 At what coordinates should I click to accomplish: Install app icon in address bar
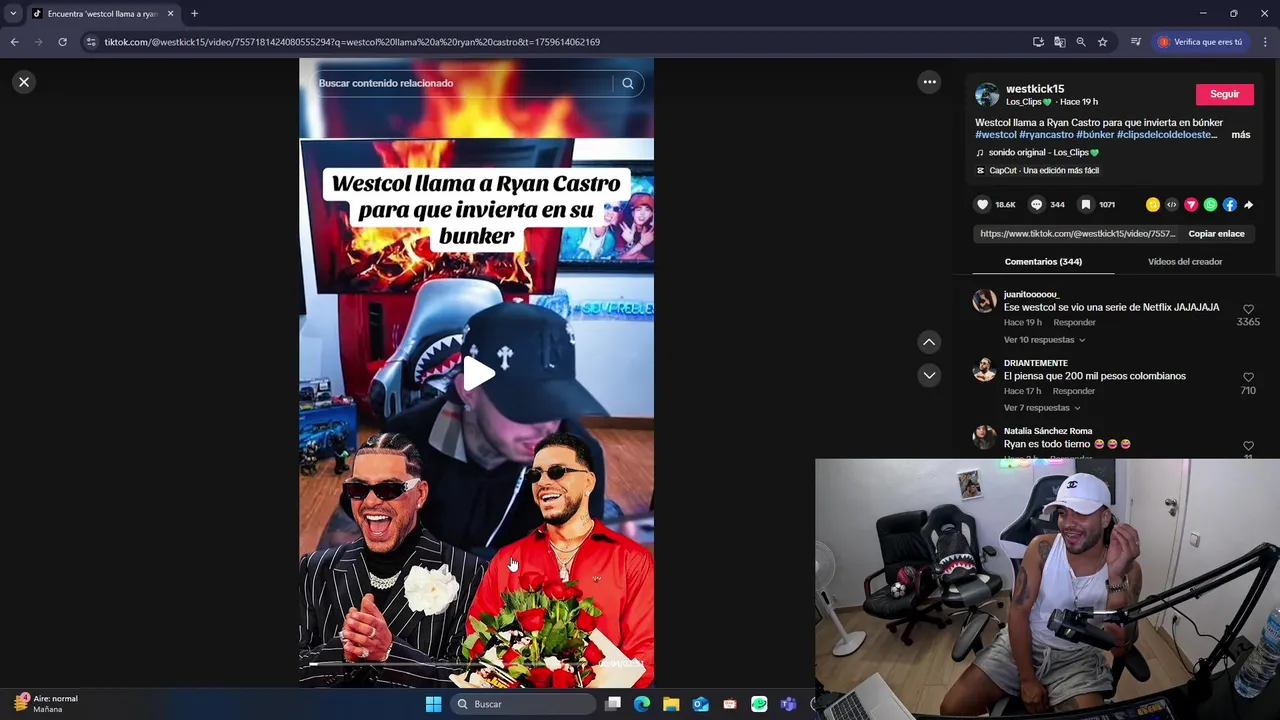coord(1038,42)
